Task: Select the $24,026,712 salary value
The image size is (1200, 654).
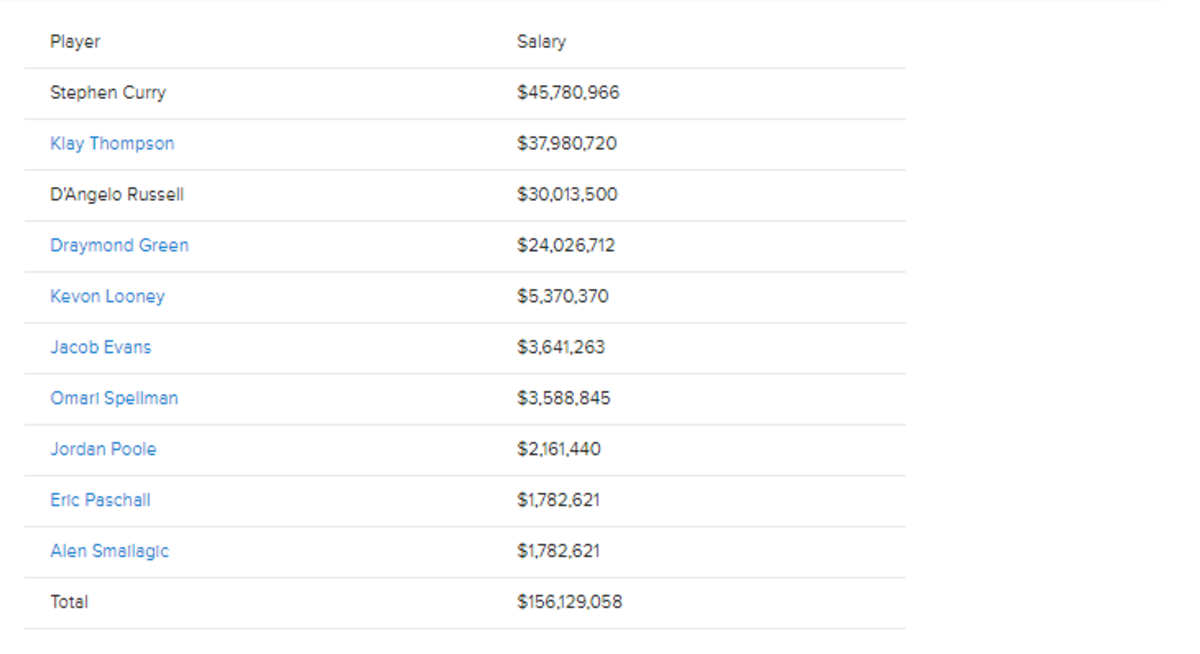Action: click(566, 246)
